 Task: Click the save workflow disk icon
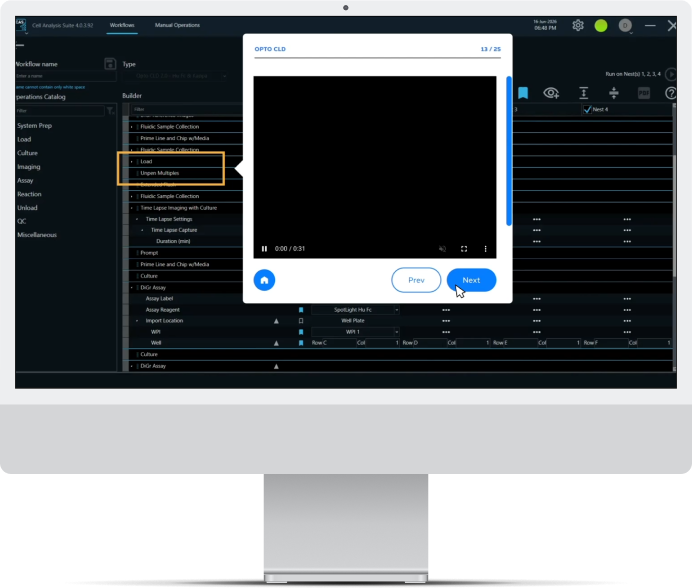(110, 64)
